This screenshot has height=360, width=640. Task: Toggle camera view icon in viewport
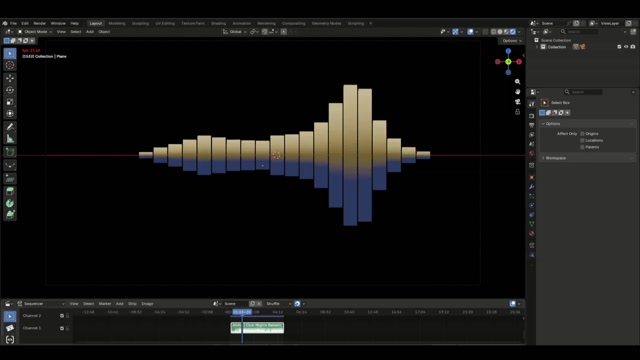click(x=518, y=102)
